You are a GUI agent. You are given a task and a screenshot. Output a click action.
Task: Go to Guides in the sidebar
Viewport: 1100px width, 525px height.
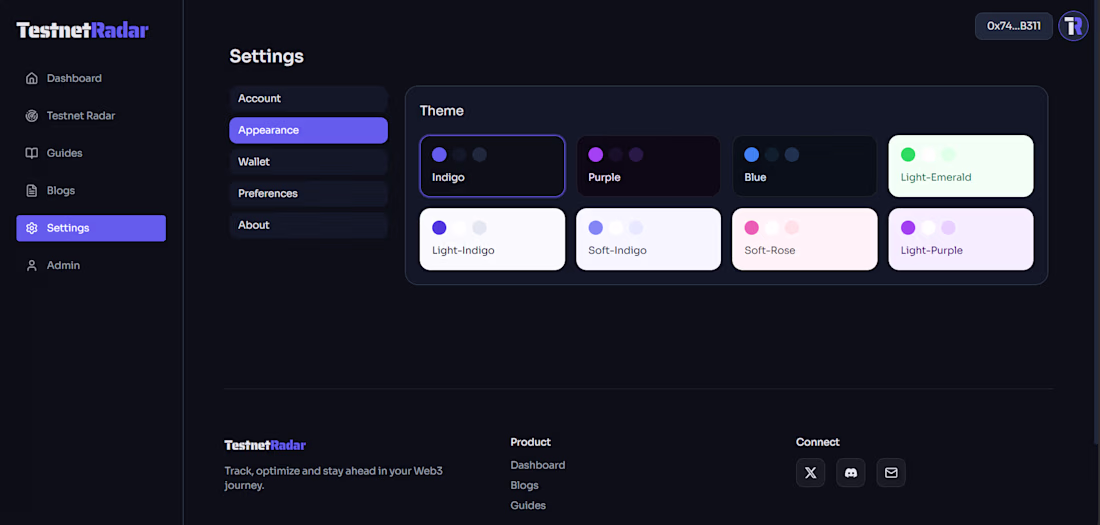click(x=91, y=153)
